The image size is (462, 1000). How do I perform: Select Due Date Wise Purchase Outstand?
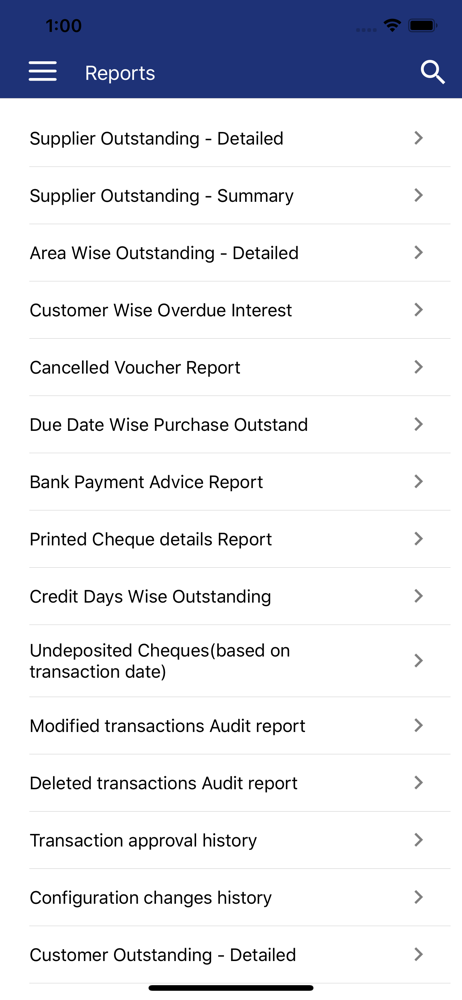(x=240, y=425)
